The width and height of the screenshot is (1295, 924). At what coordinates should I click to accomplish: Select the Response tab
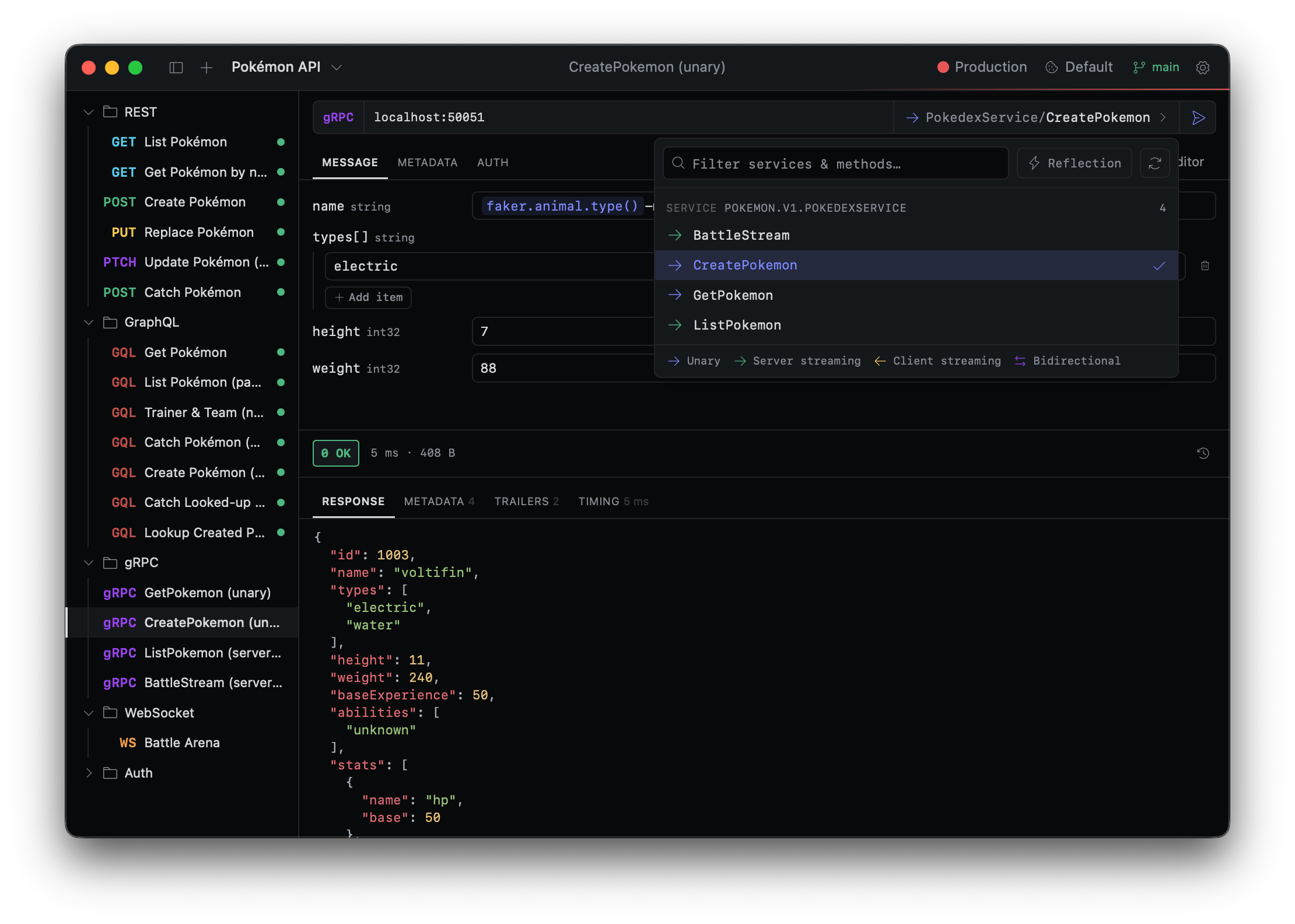click(x=353, y=502)
